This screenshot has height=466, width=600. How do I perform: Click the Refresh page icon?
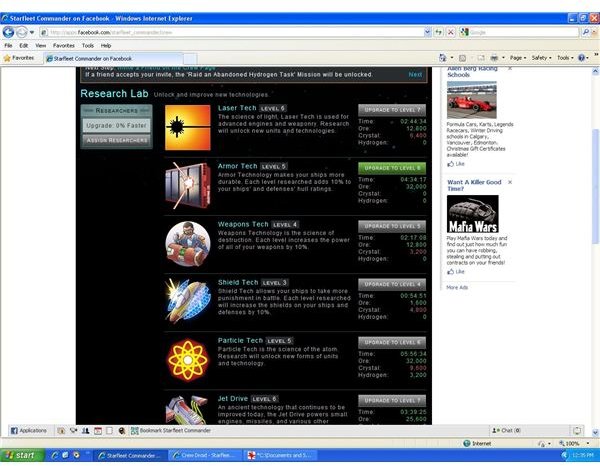pos(439,33)
